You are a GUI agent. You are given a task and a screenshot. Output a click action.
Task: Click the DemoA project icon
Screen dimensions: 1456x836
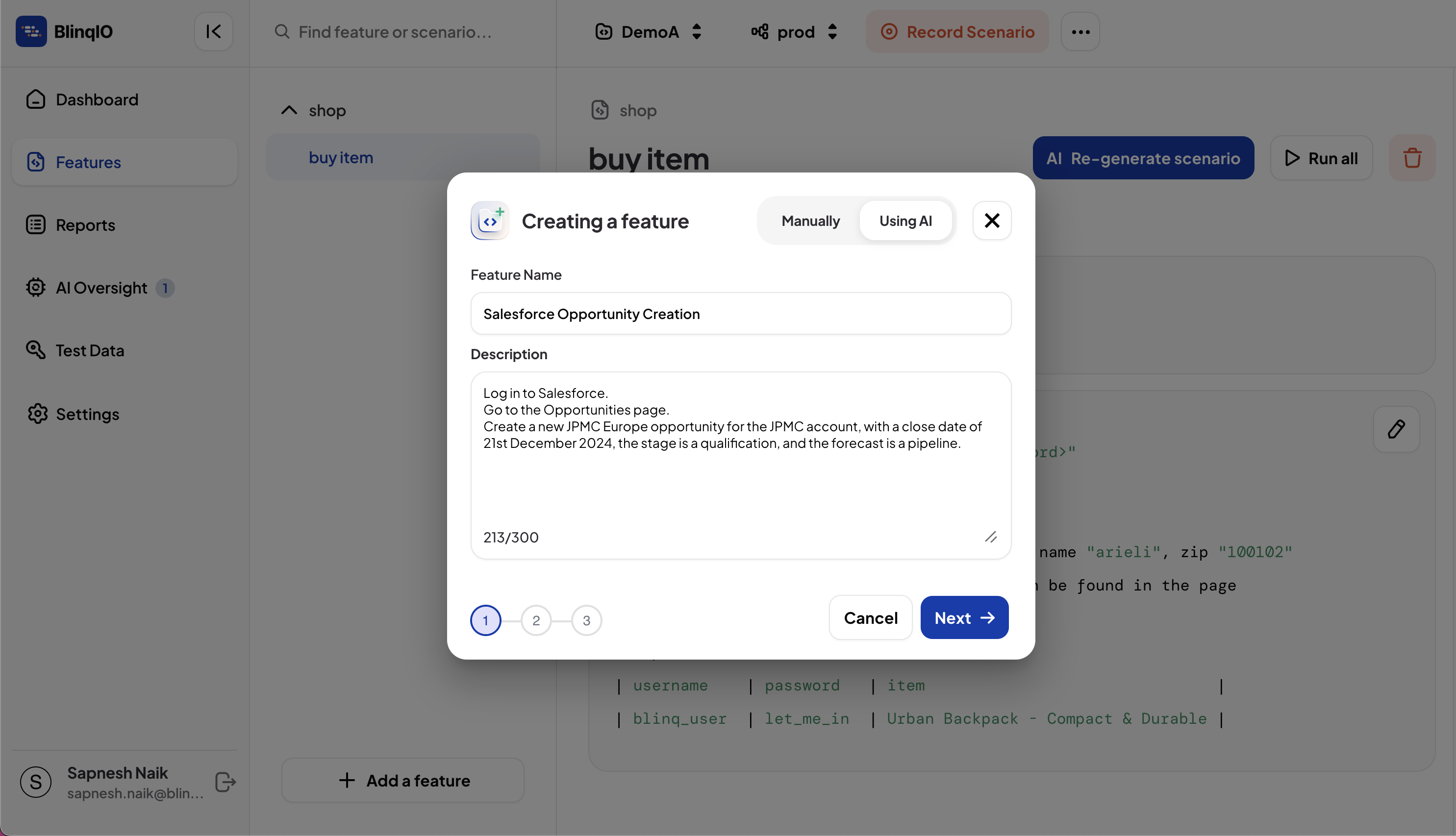603,31
